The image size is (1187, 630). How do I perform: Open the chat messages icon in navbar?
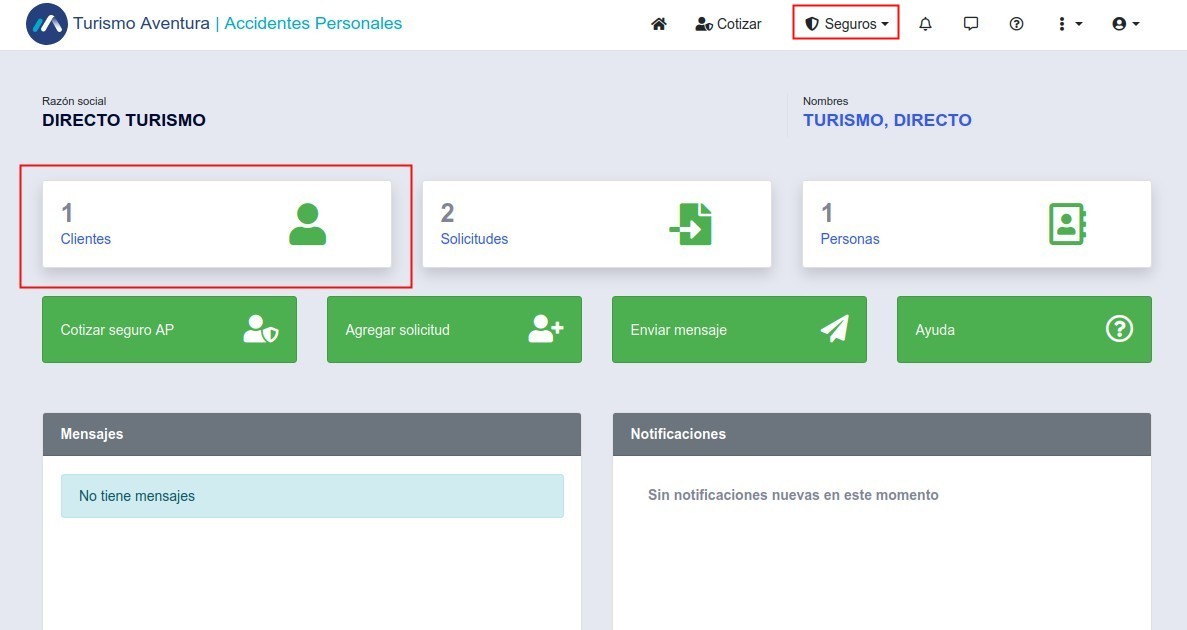coord(970,24)
